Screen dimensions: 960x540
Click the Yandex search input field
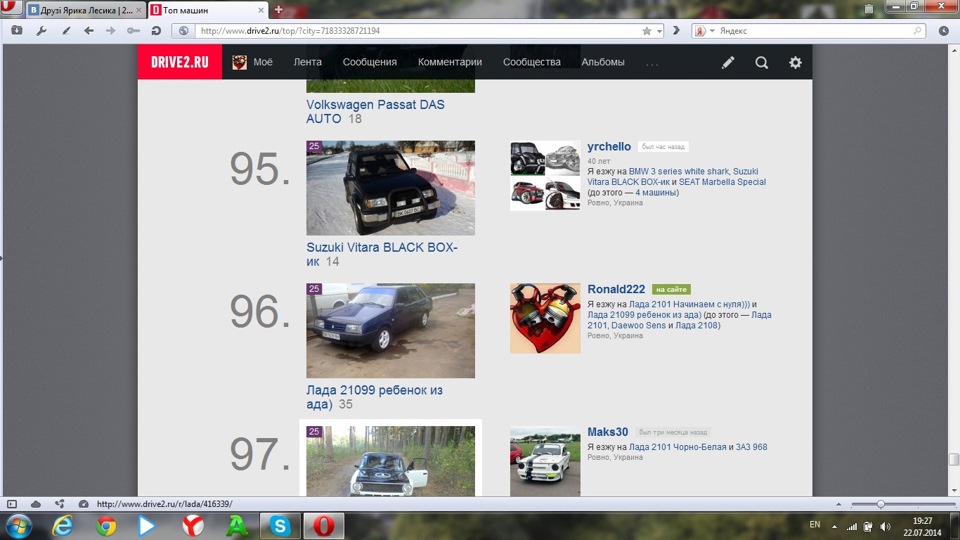(x=814, y=31)
